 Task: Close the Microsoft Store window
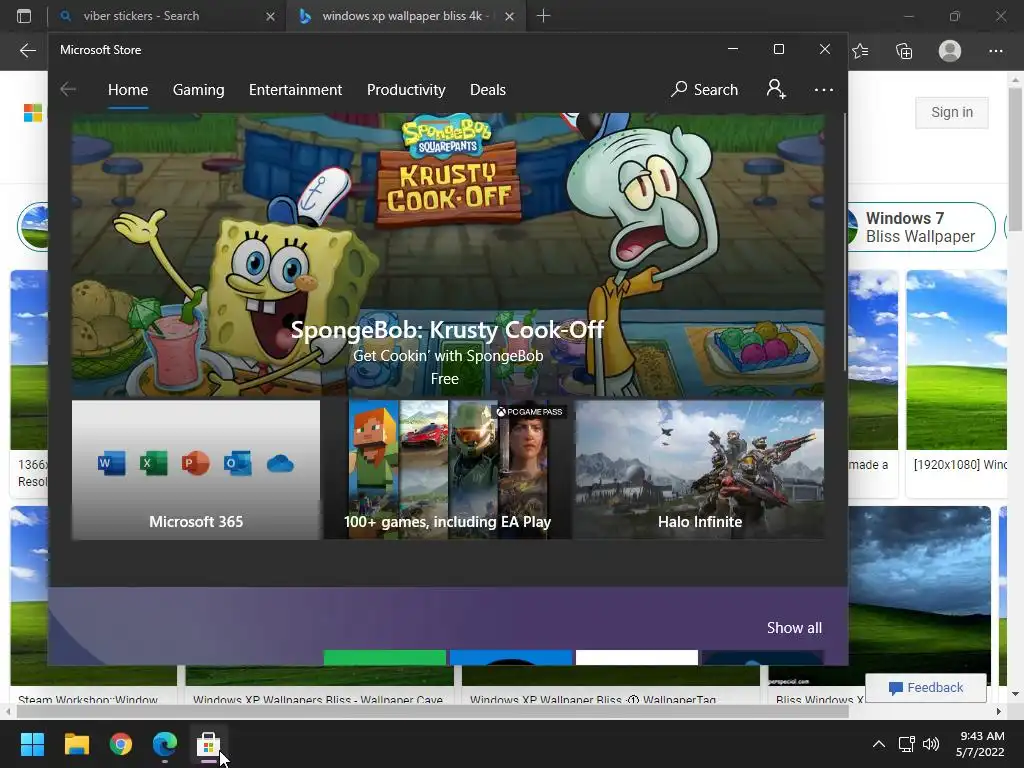pos(825,49)
